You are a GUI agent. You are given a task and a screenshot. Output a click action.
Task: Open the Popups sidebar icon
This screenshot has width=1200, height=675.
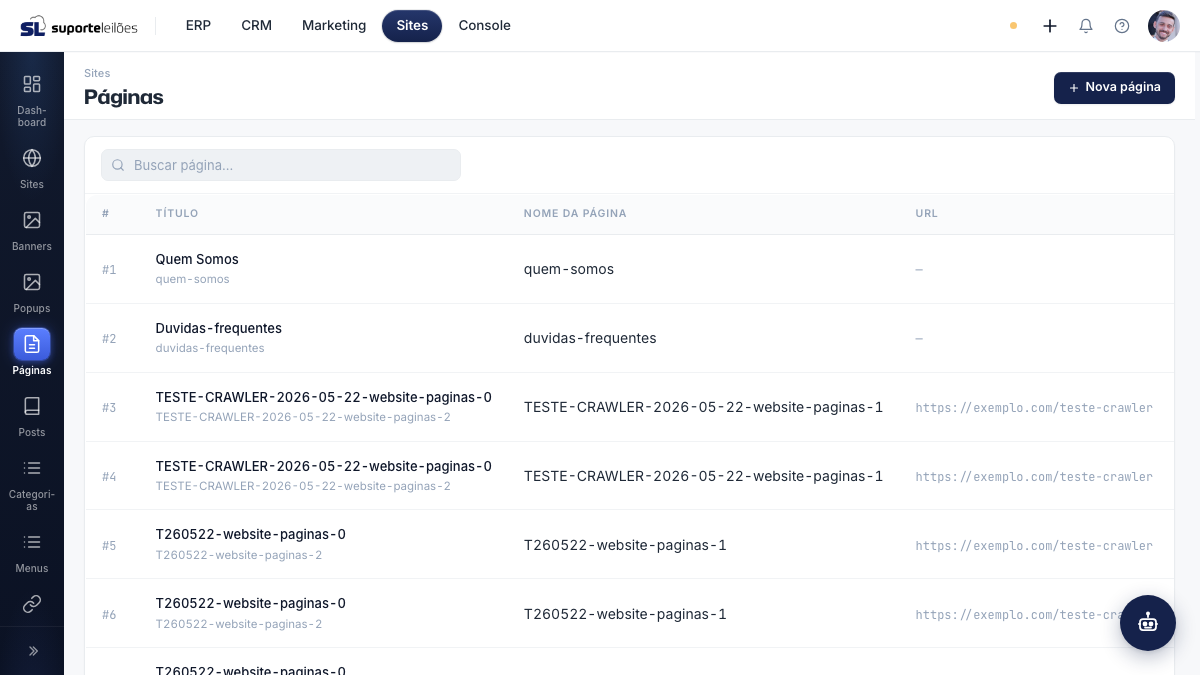32,282
